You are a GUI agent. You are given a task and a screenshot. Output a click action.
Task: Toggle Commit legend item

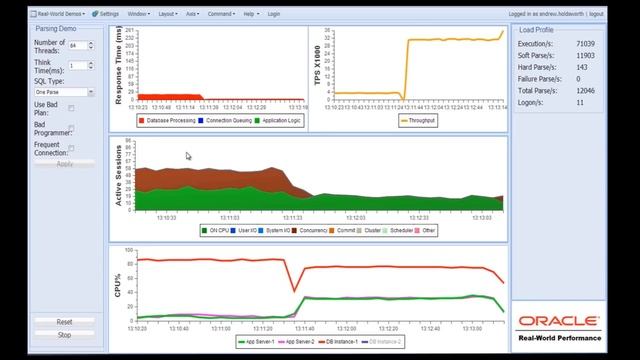pos(342,231)
